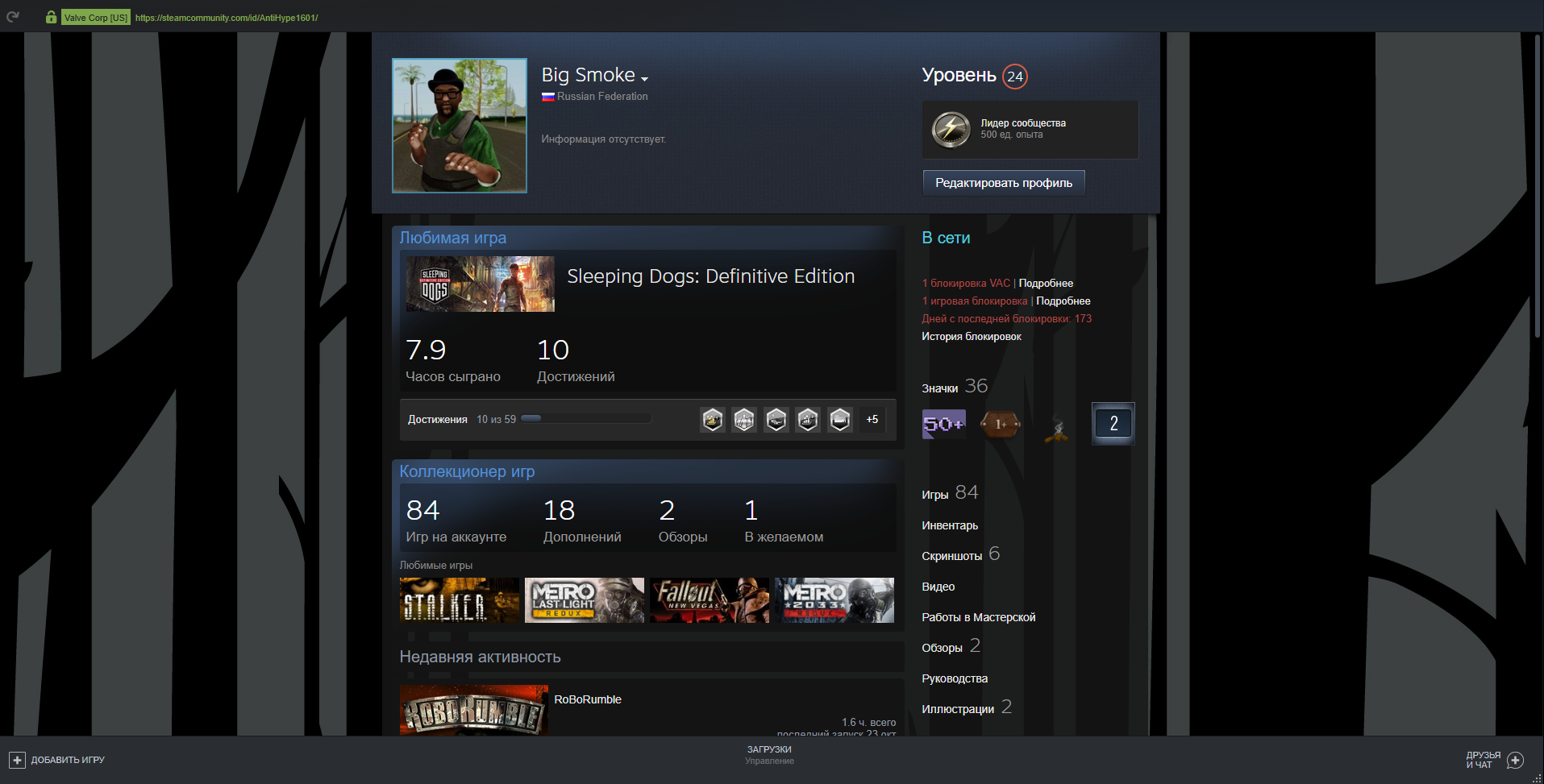
Task: Click the Недавняя активность heading
Action: [480, 657]
